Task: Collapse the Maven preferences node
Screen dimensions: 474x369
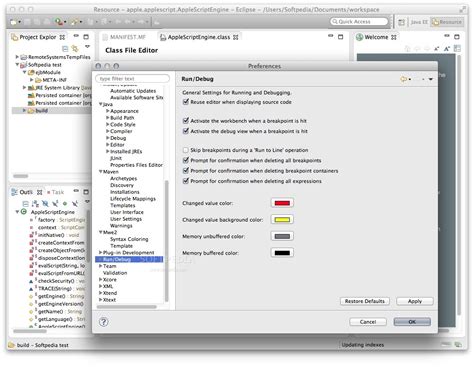Action: click(x=101, y=172)
